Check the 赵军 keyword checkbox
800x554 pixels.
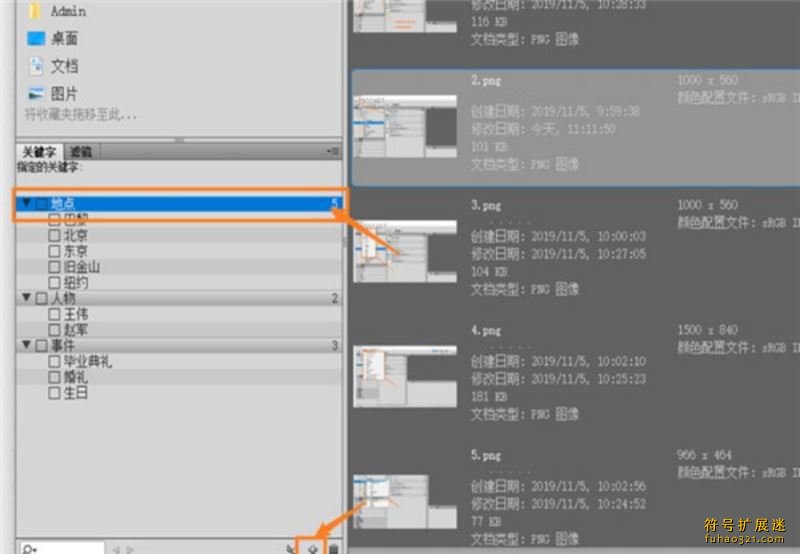coord(54,330)
